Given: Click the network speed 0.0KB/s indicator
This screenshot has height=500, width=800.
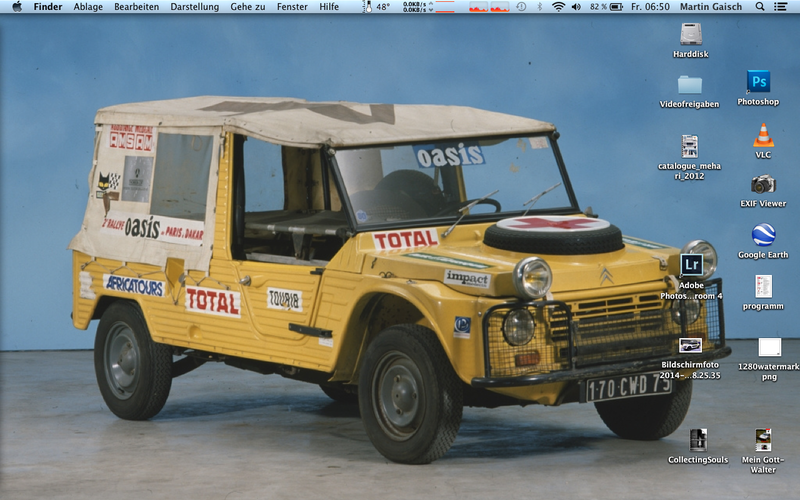Looking at the screenshot, I should pos(417,7).
